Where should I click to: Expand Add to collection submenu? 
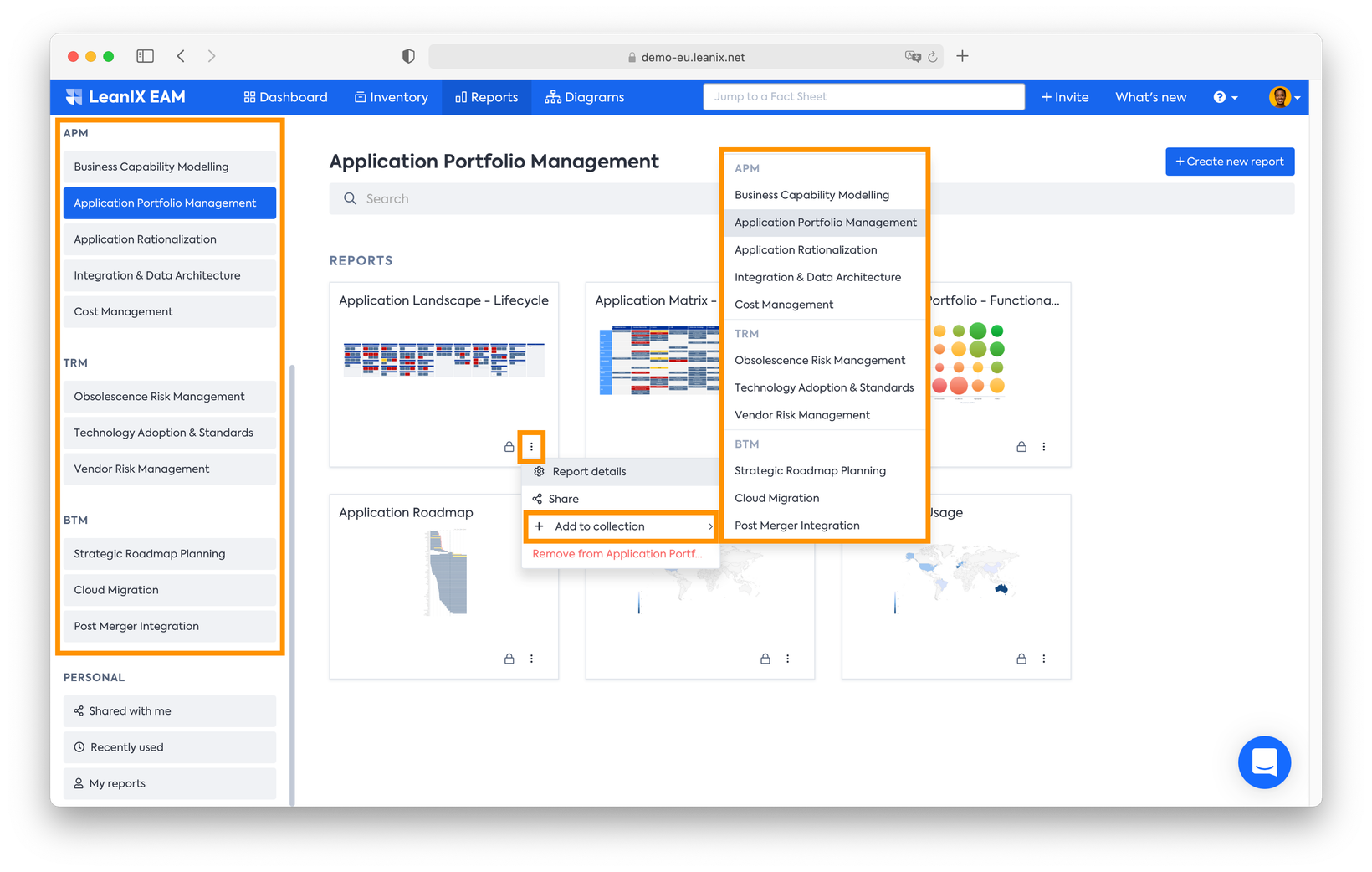[621, 526]
